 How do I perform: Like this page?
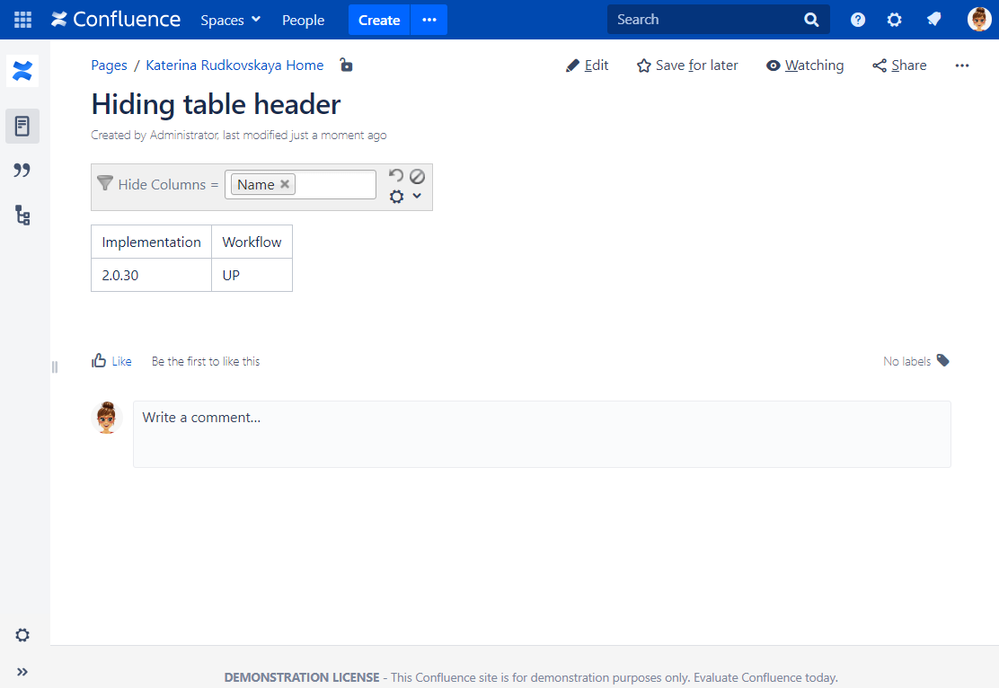click(x=111, y=361)
